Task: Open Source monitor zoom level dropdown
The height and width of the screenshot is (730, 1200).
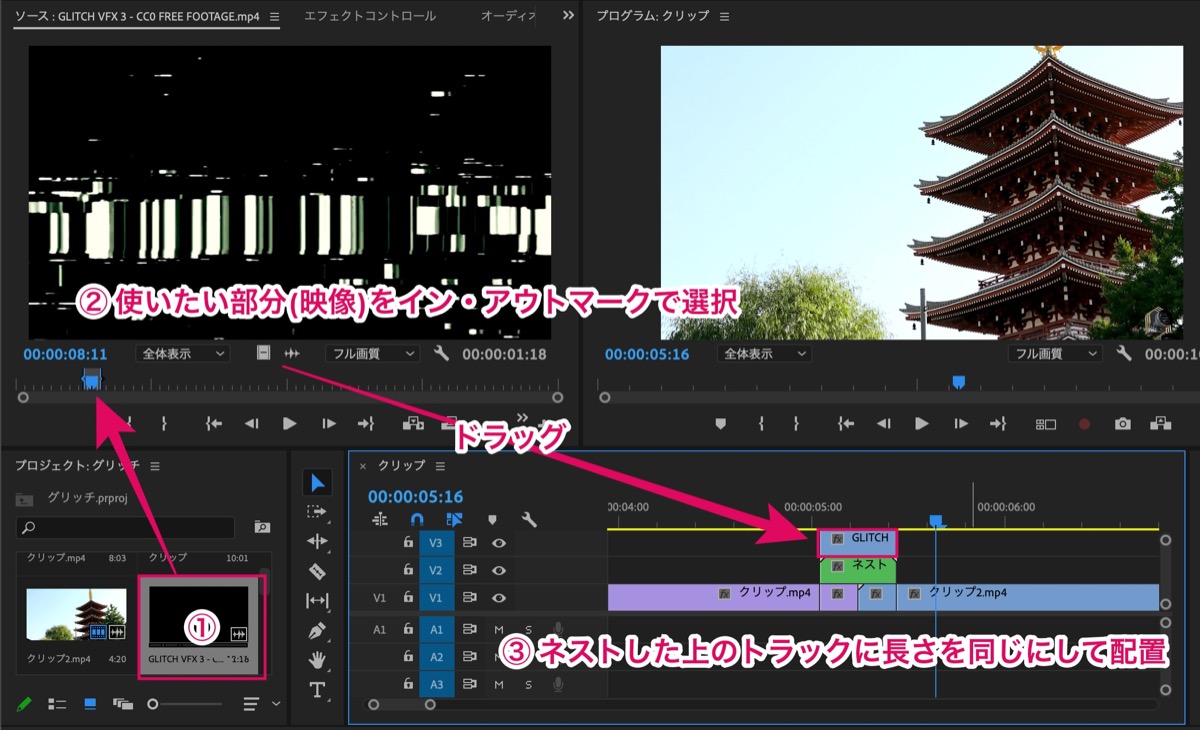Action: coord(183,353)
